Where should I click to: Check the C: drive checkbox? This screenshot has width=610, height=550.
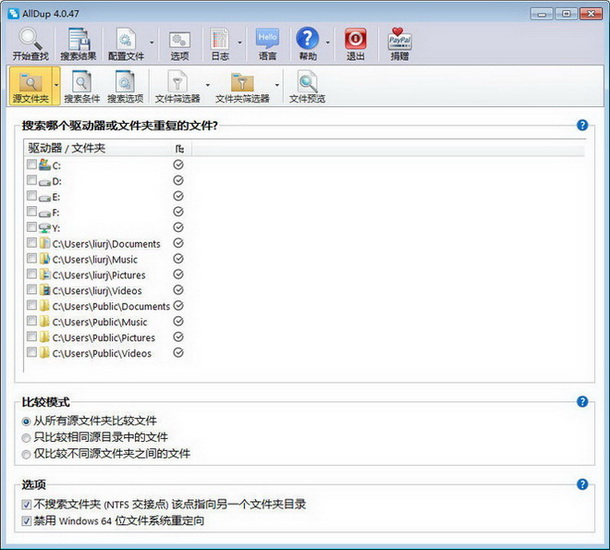click(x=32, y=165)
